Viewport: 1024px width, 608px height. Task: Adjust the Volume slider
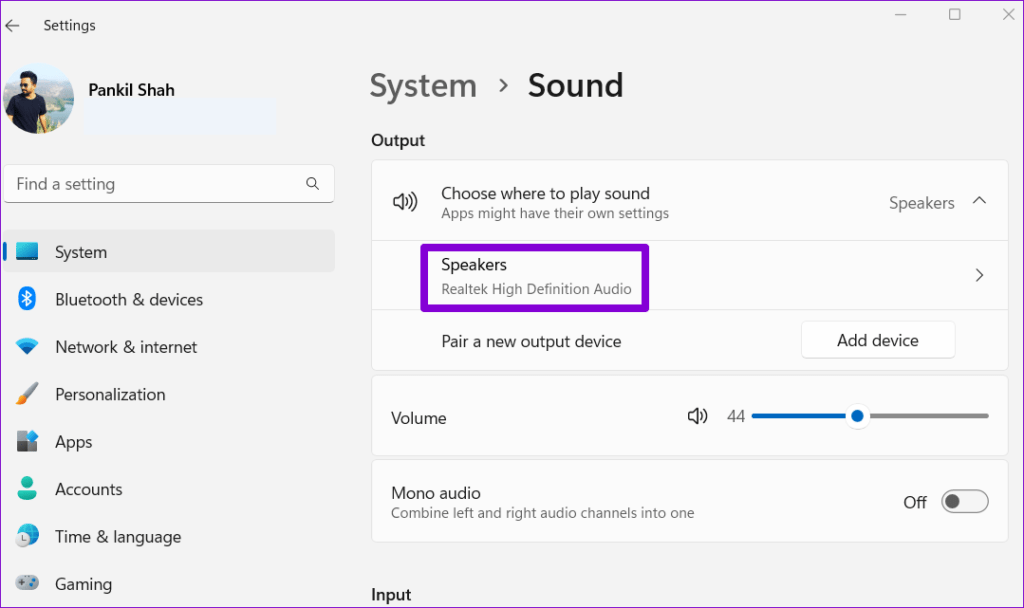[857, 416]
